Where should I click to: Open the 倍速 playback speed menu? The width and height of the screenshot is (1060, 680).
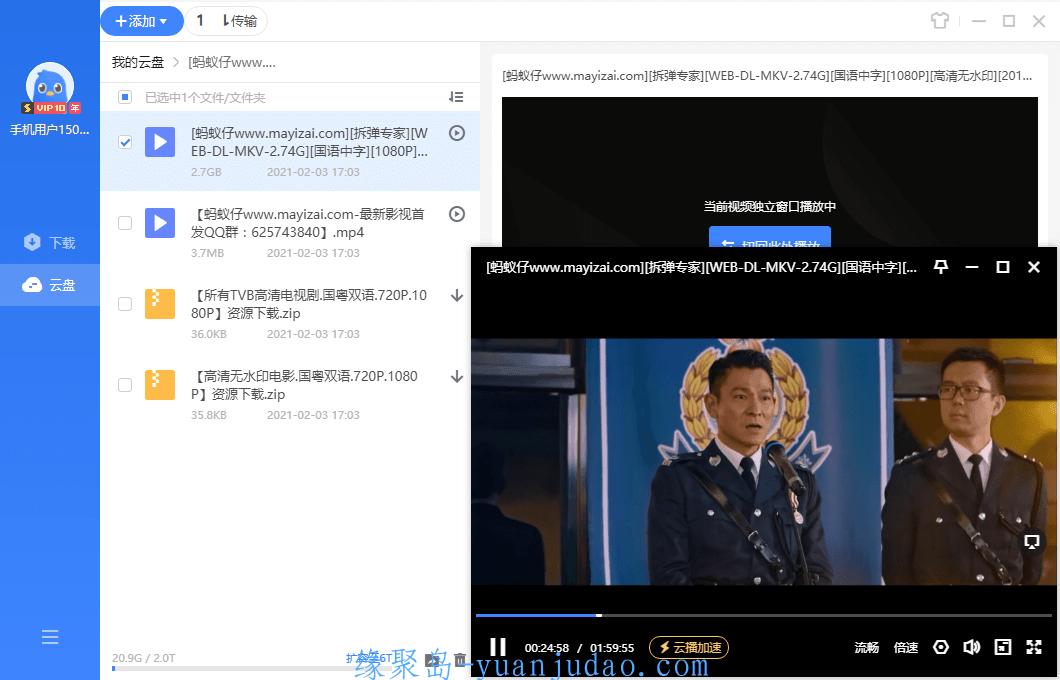[x=905, y=648]
